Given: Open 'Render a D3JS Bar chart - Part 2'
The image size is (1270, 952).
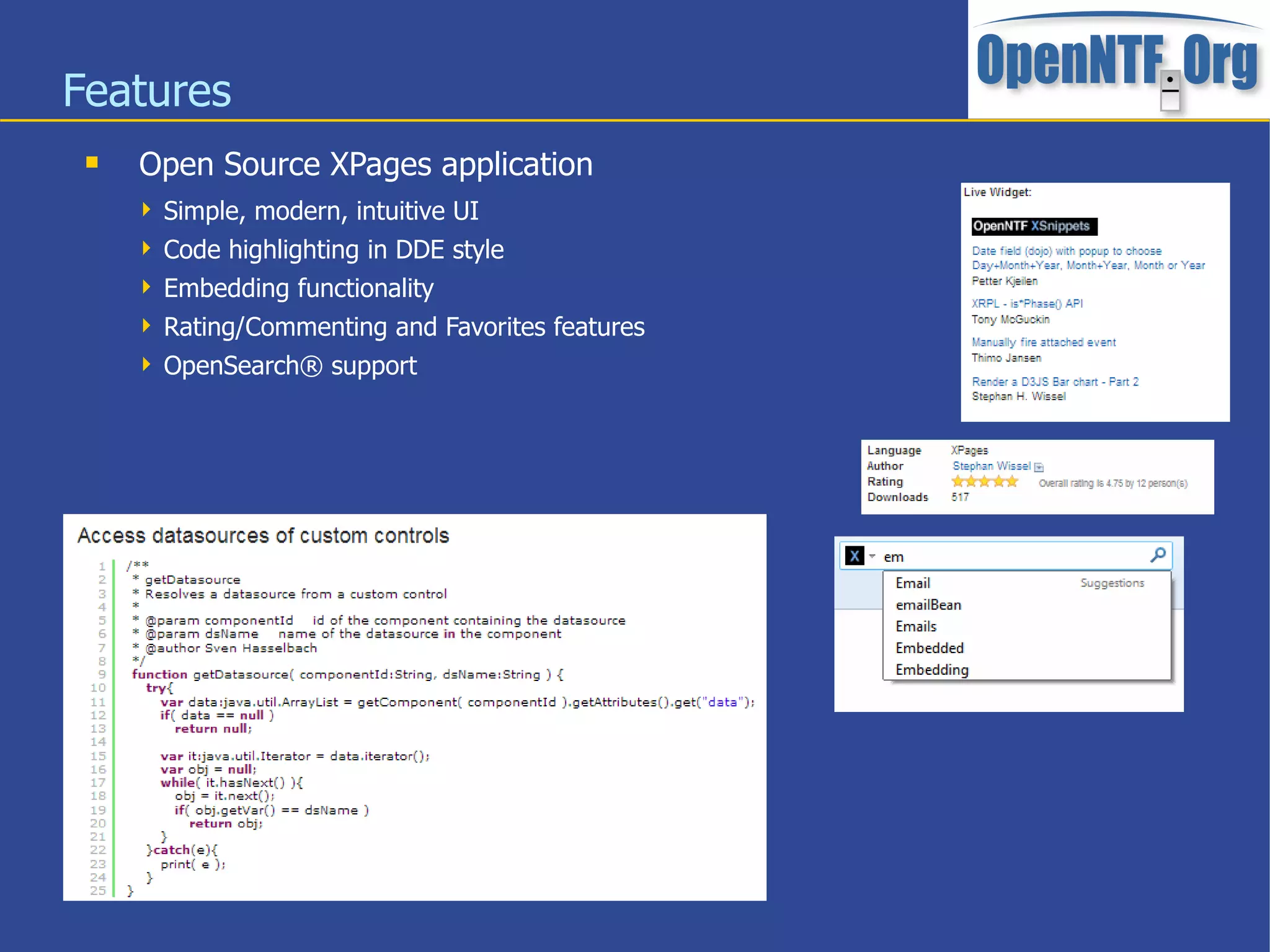Looking at the screenshot, I should pos(1055,381).
